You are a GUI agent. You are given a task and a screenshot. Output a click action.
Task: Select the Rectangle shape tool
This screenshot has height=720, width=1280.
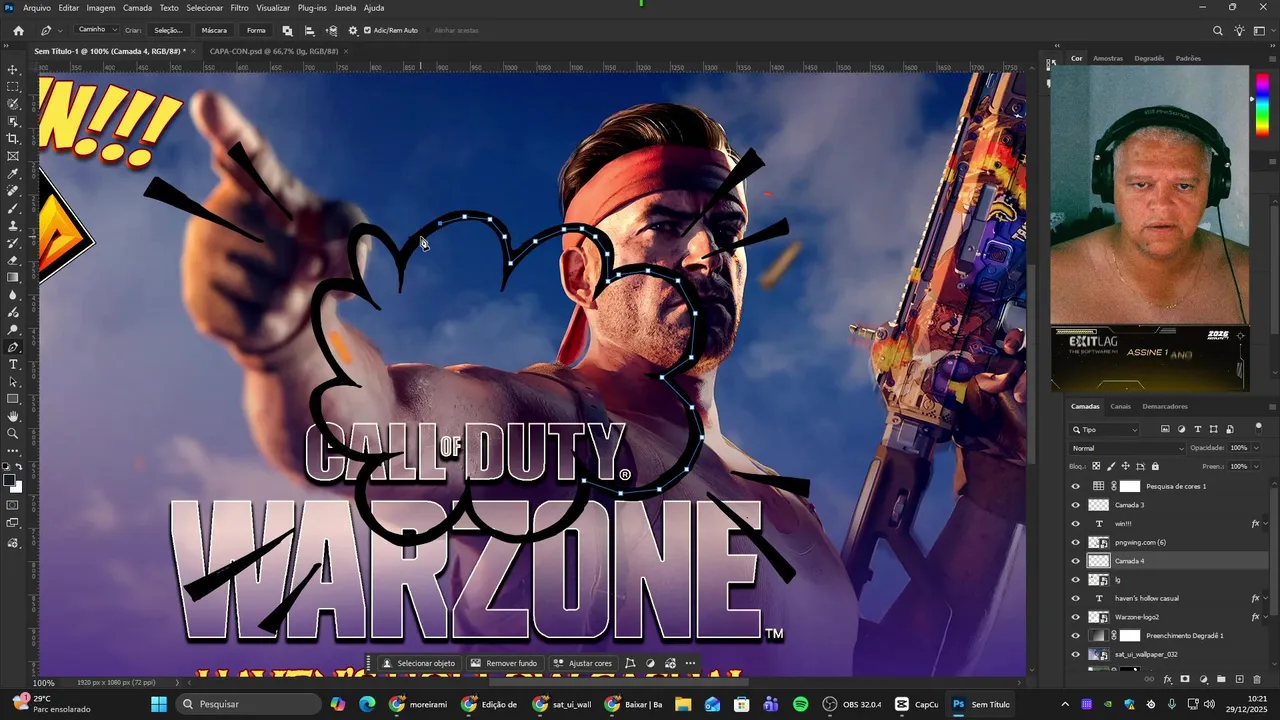[13, 399]
